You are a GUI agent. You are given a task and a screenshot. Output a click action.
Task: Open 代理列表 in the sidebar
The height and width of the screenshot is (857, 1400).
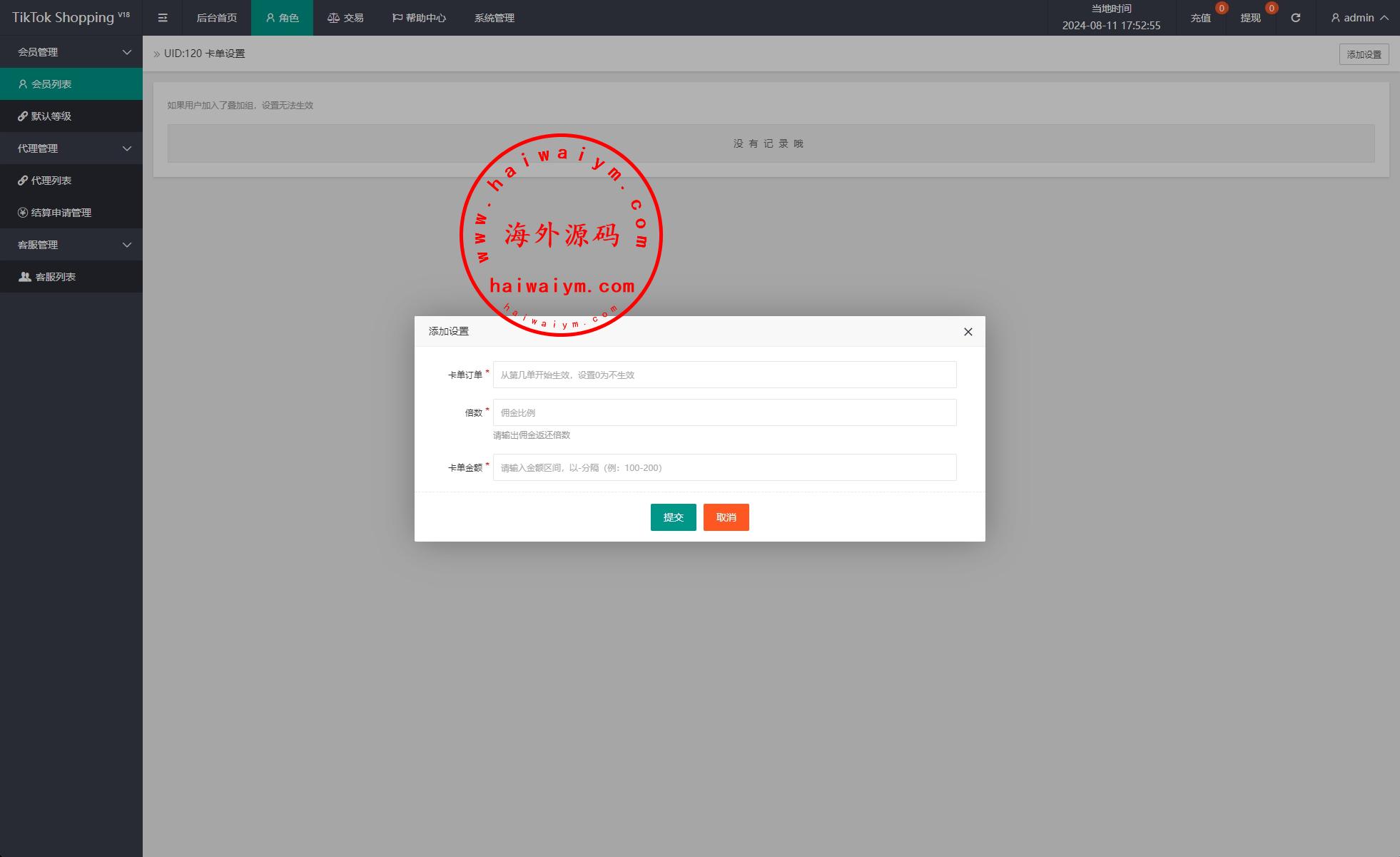pyautogui.click(x=51, y=181)
